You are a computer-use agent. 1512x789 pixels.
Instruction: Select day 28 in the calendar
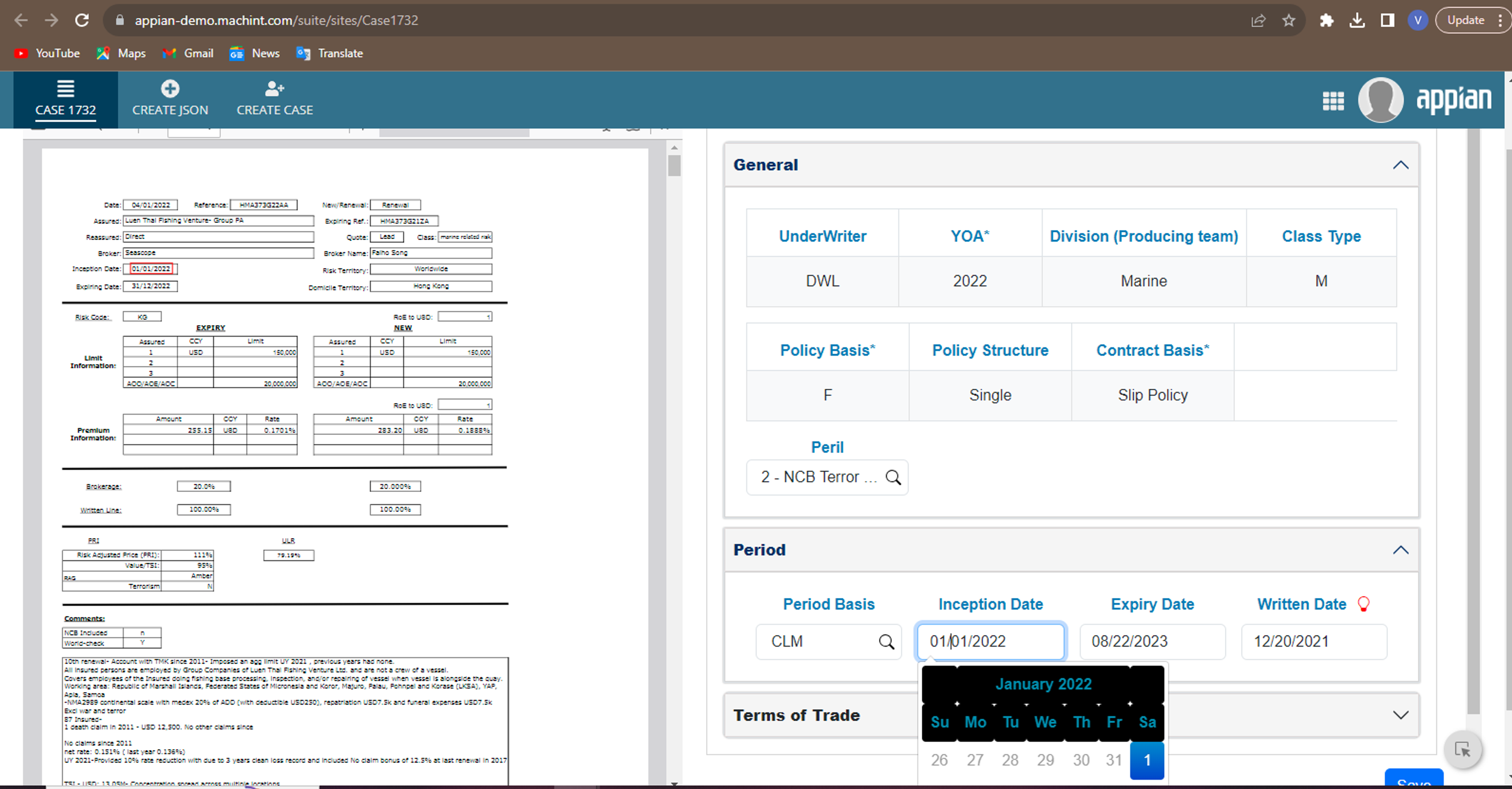1010,760
